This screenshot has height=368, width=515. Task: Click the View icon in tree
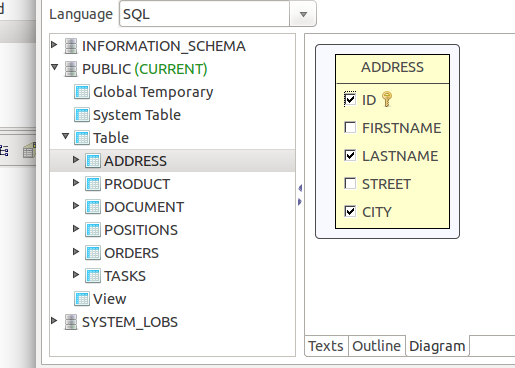(x=82, y=299)
